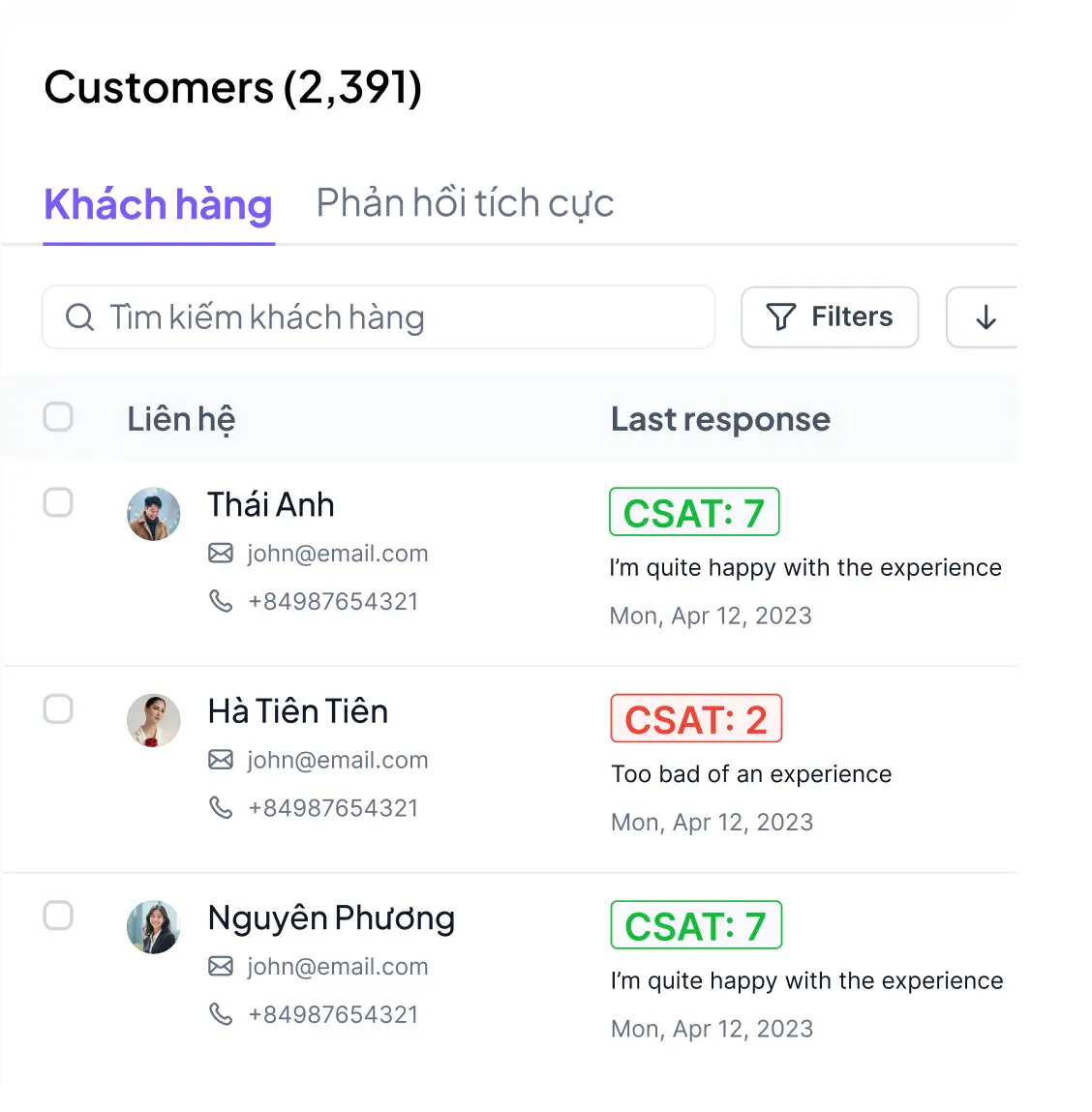Click Nguyên Phương's email envelope icon
The width and height of the screenshot is (1092, 1112).
pyautogui.click(x=221, y=966)
